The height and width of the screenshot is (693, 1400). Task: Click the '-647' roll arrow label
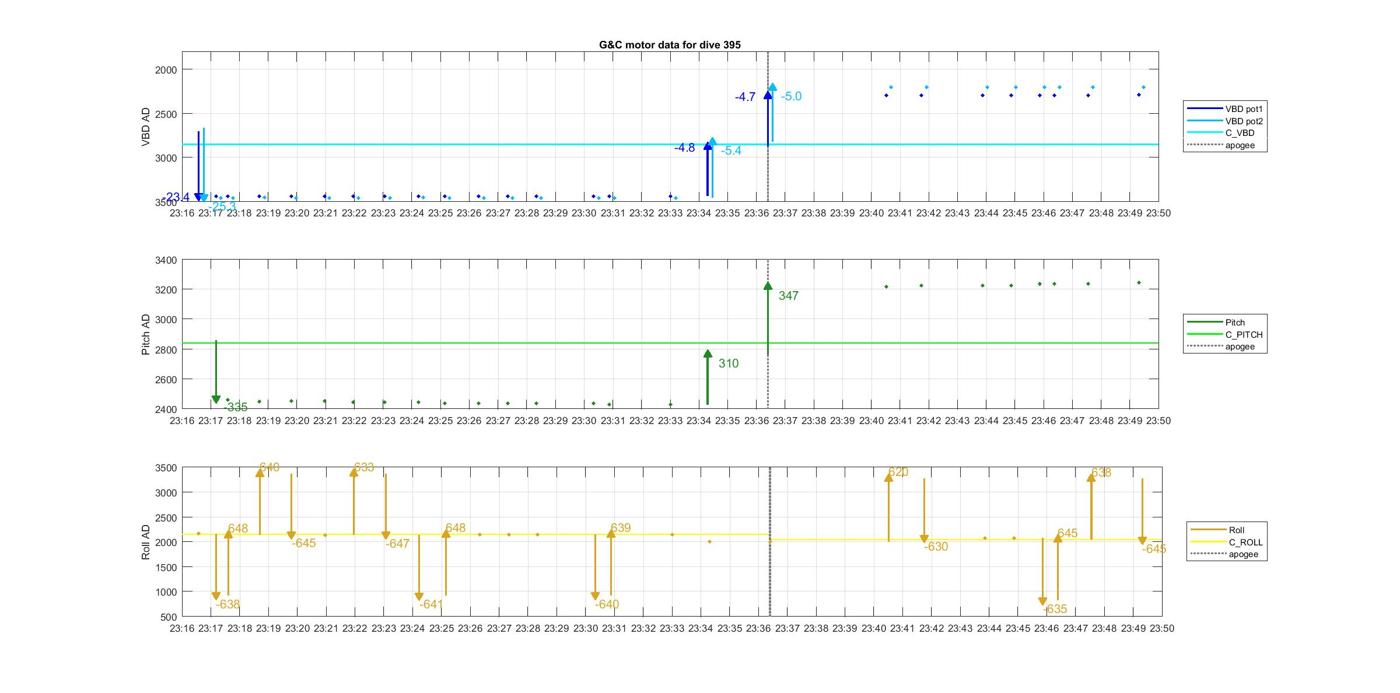pos(398,544)
